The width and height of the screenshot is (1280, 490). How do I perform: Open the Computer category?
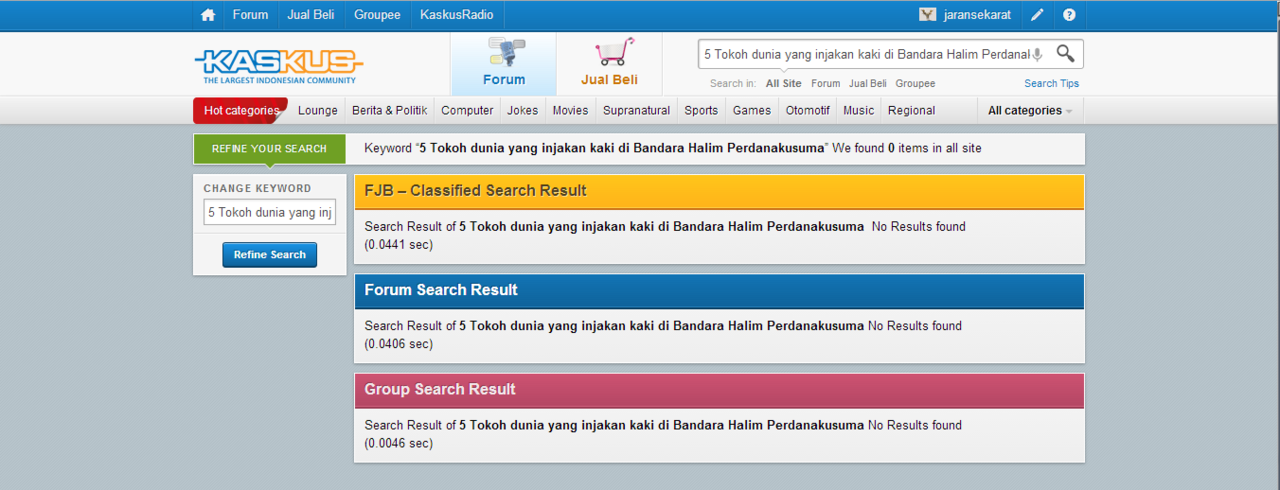(x=467, y=111)
